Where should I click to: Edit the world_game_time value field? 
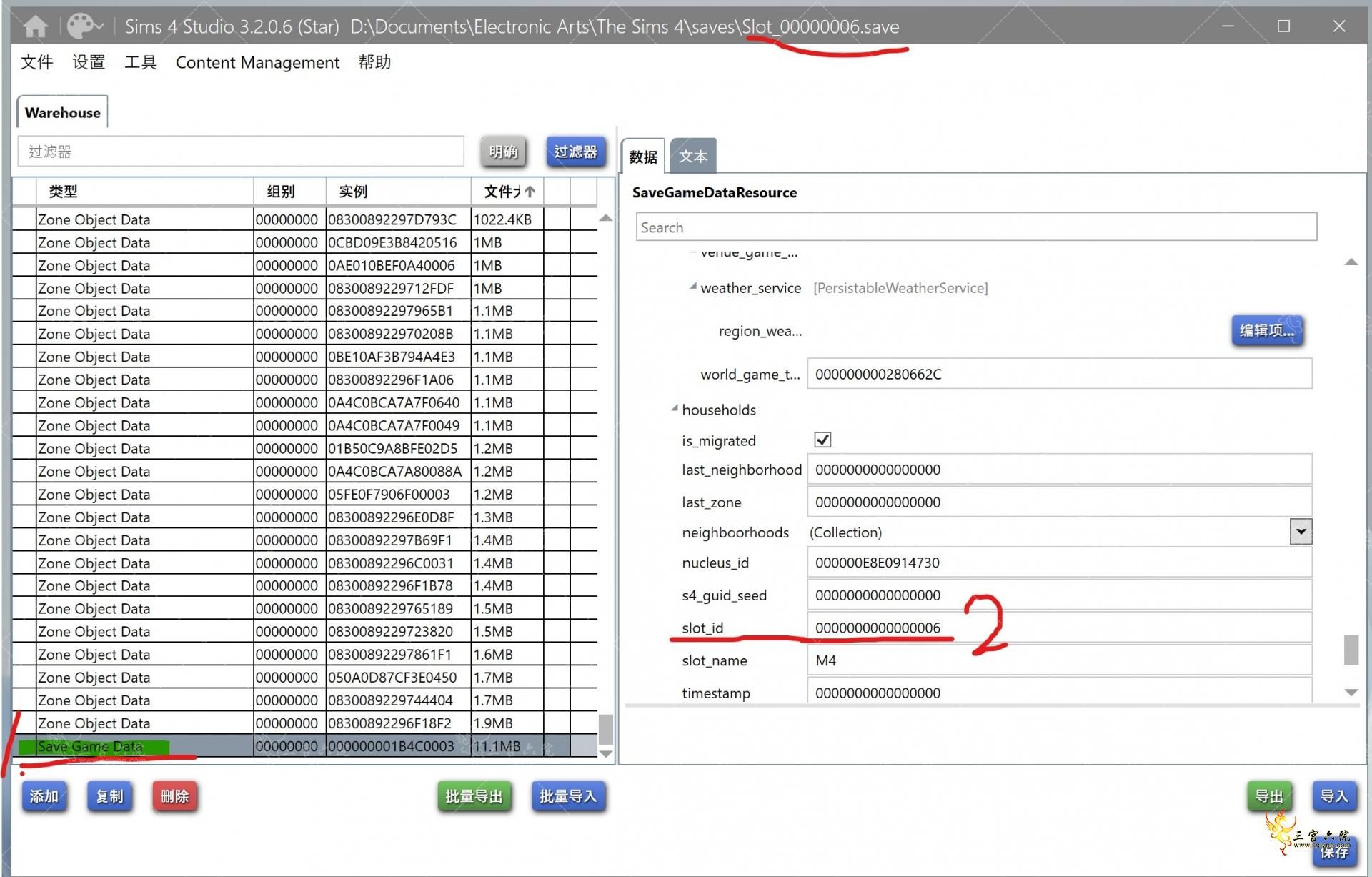click(1059, 374)
